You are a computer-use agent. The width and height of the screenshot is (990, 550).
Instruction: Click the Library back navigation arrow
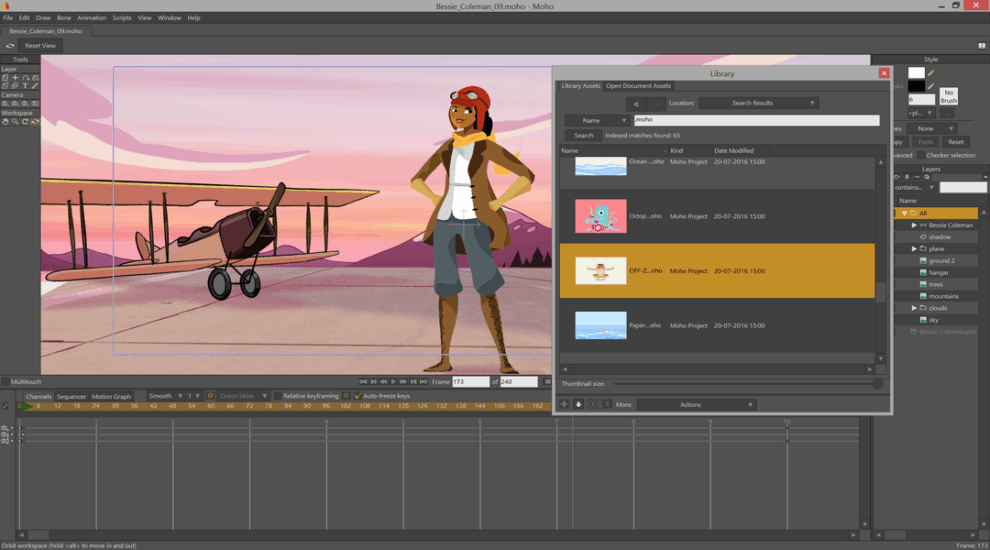pyautogui.click(x=636, y=103)
